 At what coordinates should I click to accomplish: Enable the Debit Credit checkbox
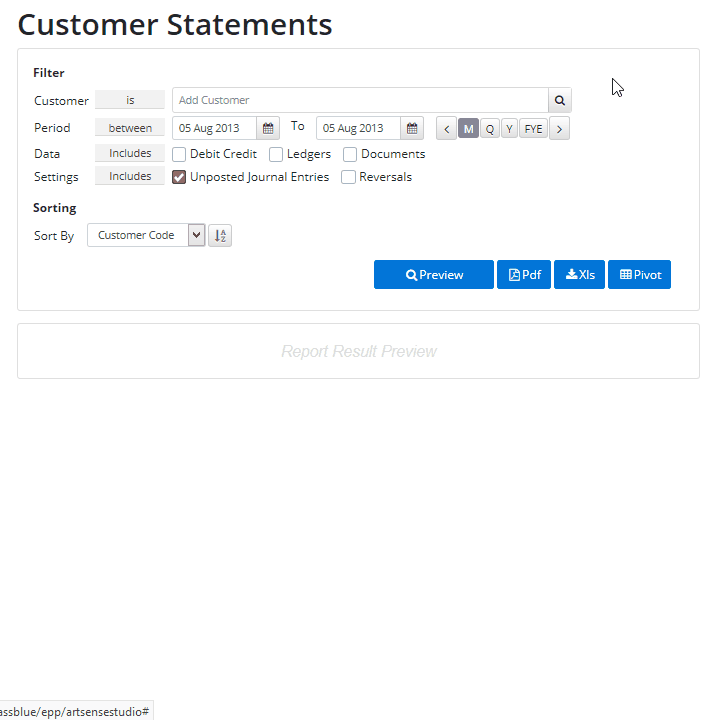(x=179, y=154)
